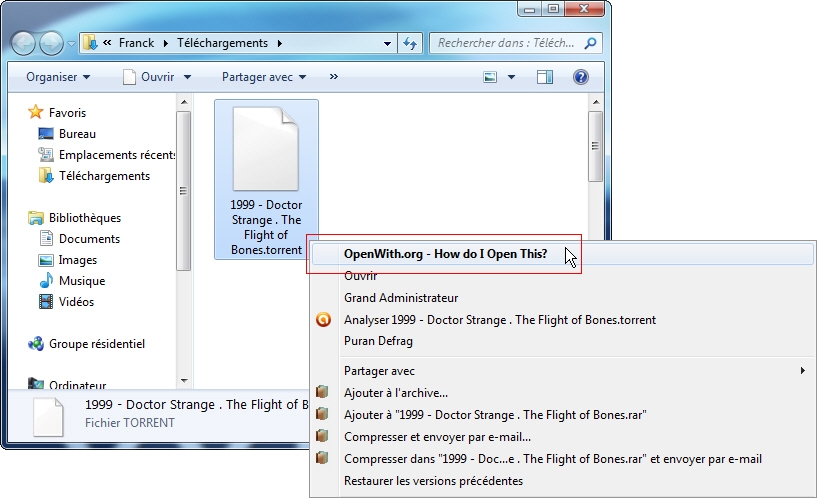Toggle the preview pane icon
Image resolution: width=817 pixels, height=498 pixels.
click(x=545, y=77)
